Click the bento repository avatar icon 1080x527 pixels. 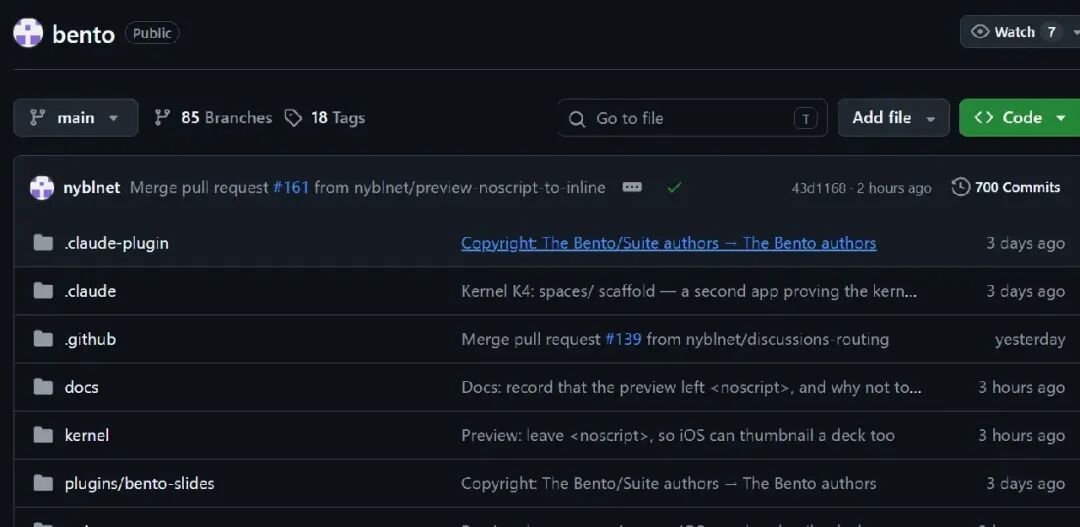click(x=28, y=33)
